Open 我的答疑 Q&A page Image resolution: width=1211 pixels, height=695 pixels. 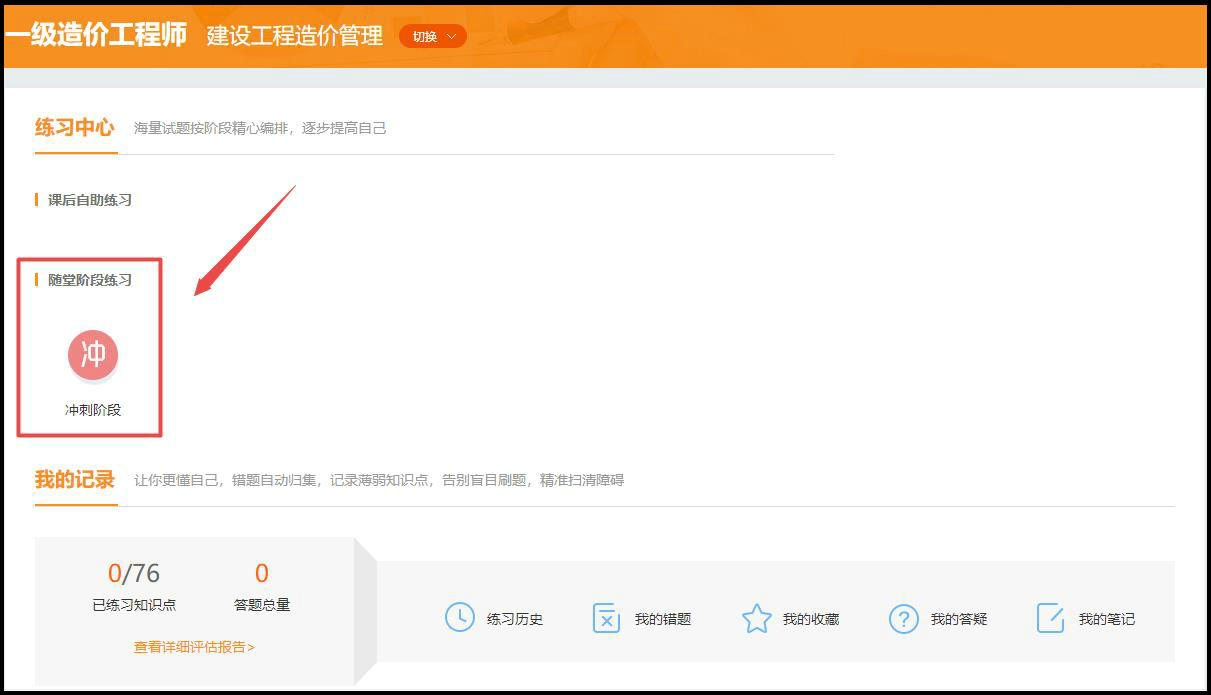[957, 618]
